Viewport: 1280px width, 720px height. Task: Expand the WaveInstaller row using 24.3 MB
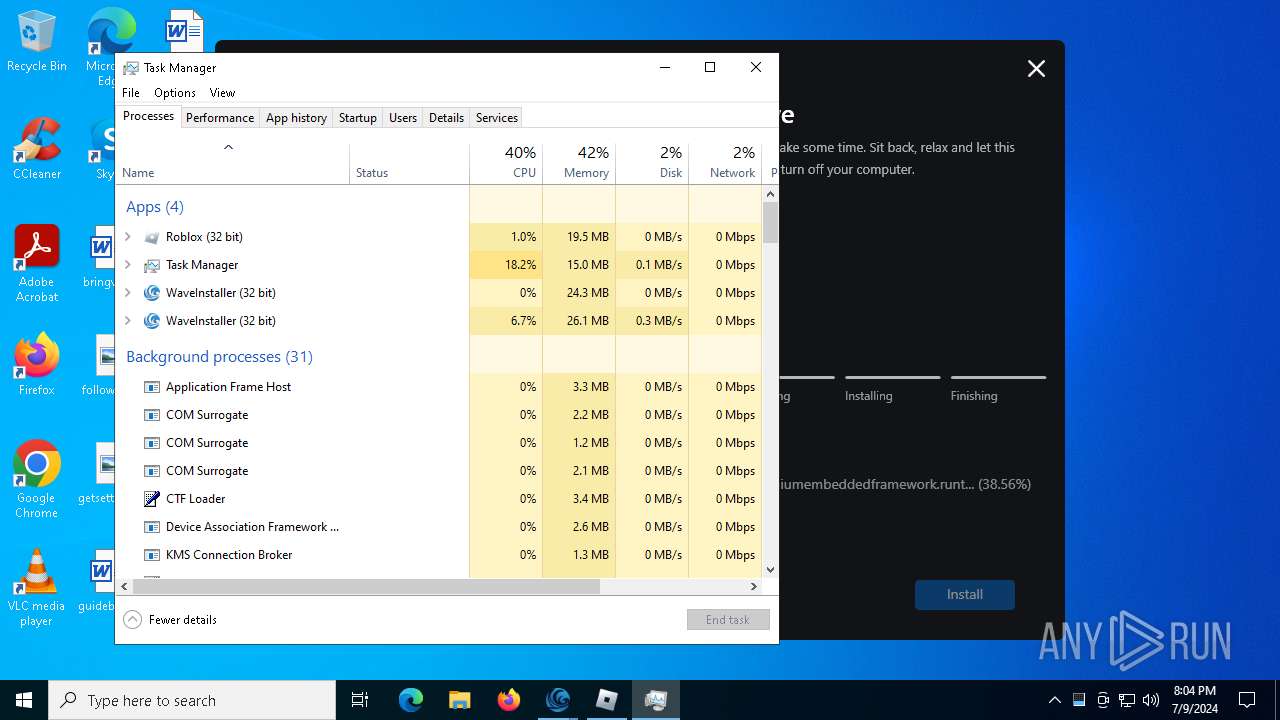click(128, 293)
